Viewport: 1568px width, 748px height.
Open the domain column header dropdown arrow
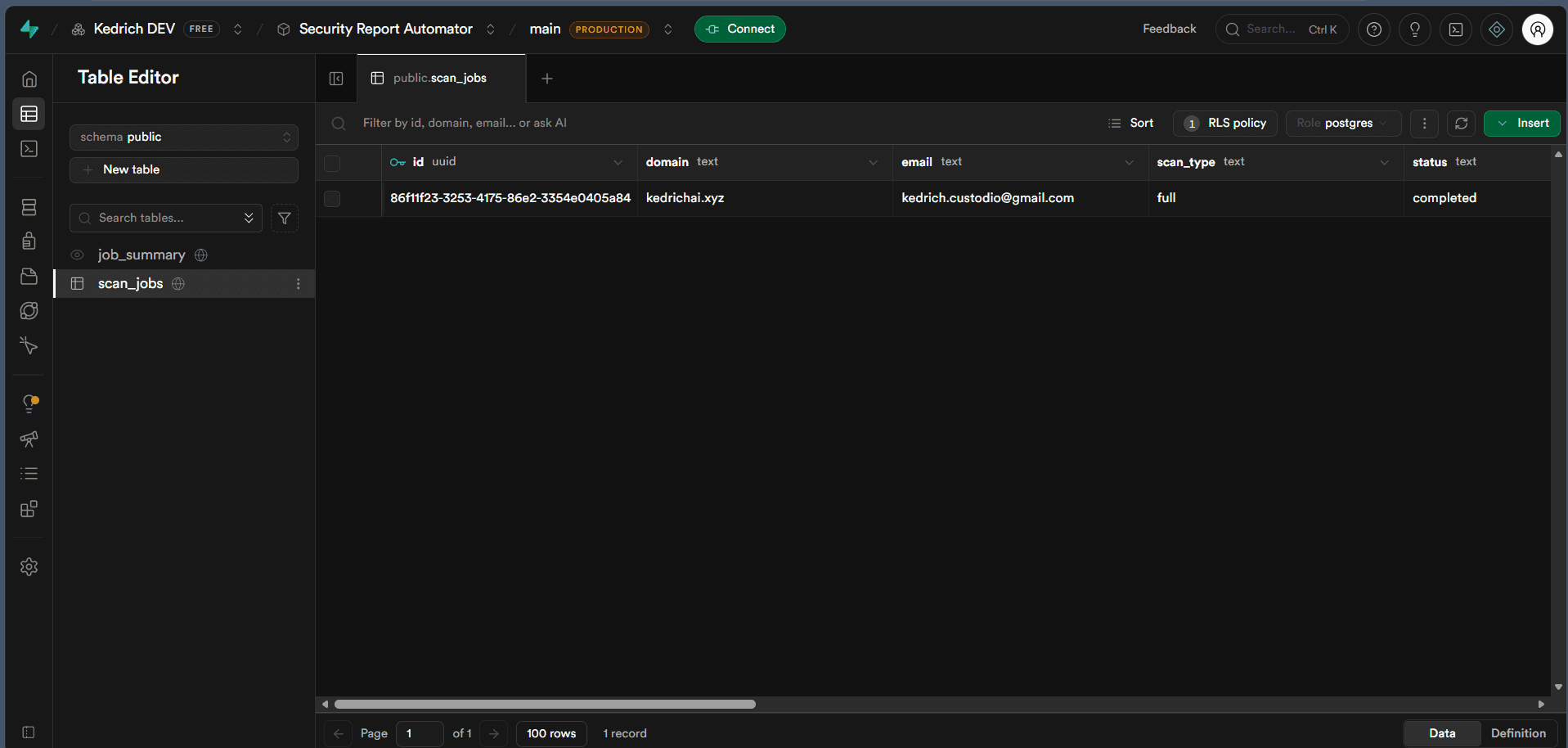click(x=874, y=163)
